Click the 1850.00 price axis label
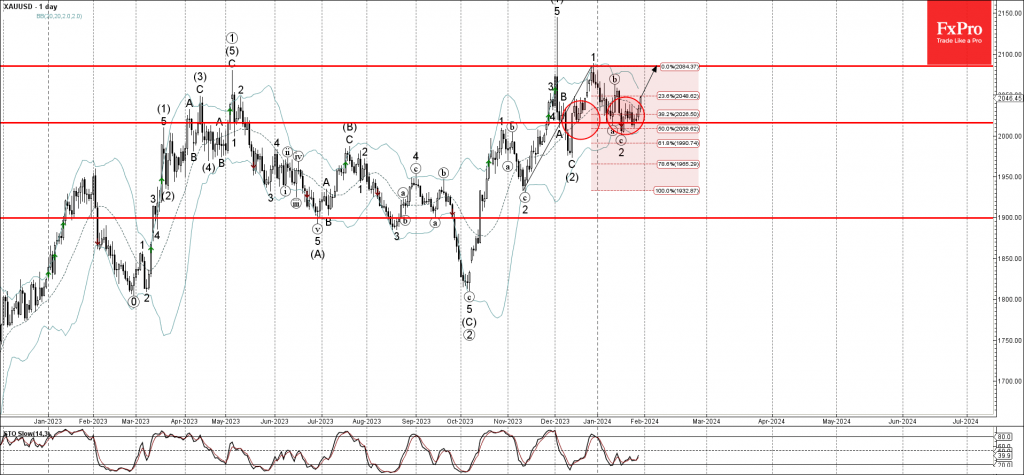 pos(1010,259)
